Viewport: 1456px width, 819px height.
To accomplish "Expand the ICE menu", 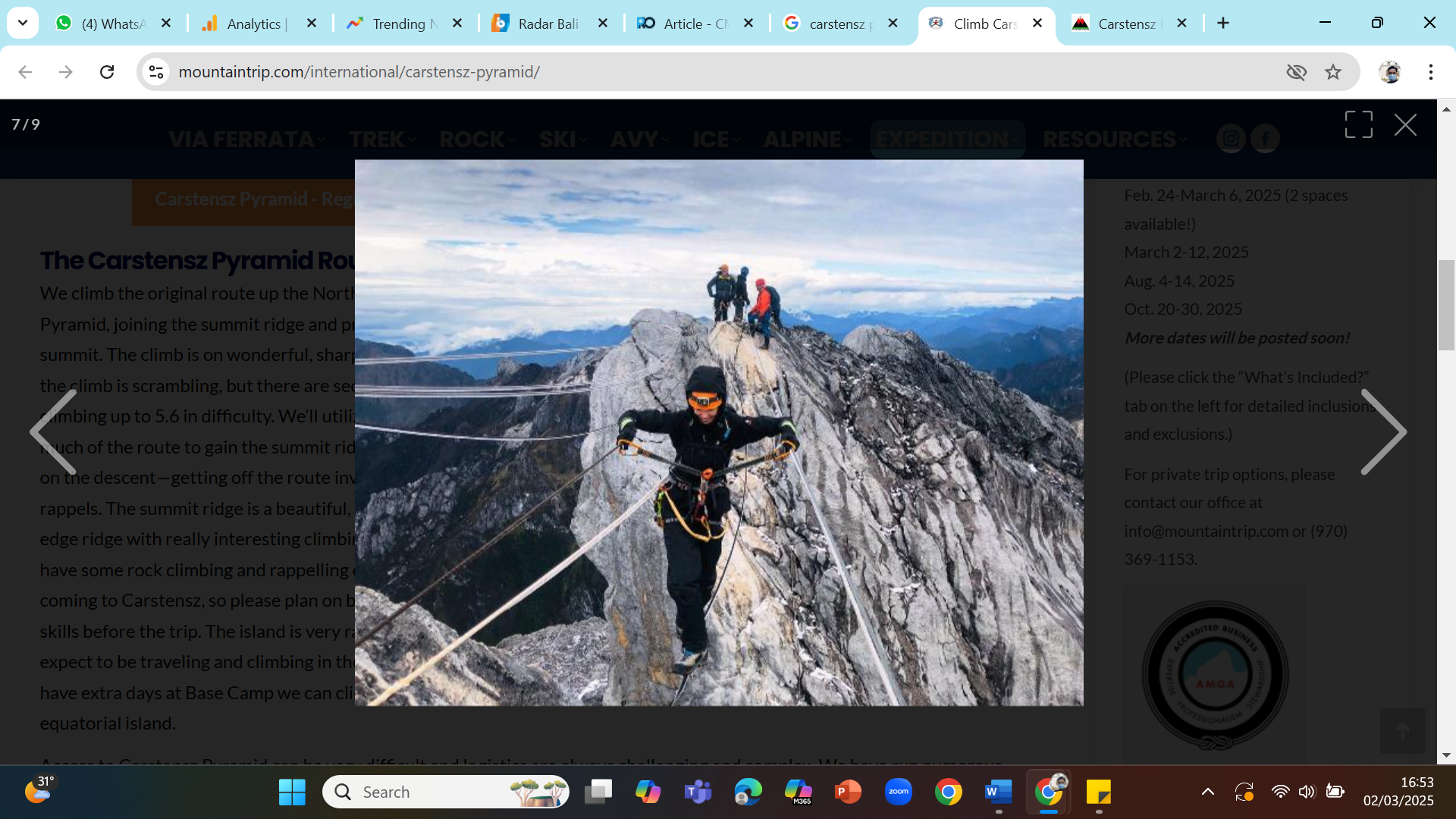I will pos(717,140).
